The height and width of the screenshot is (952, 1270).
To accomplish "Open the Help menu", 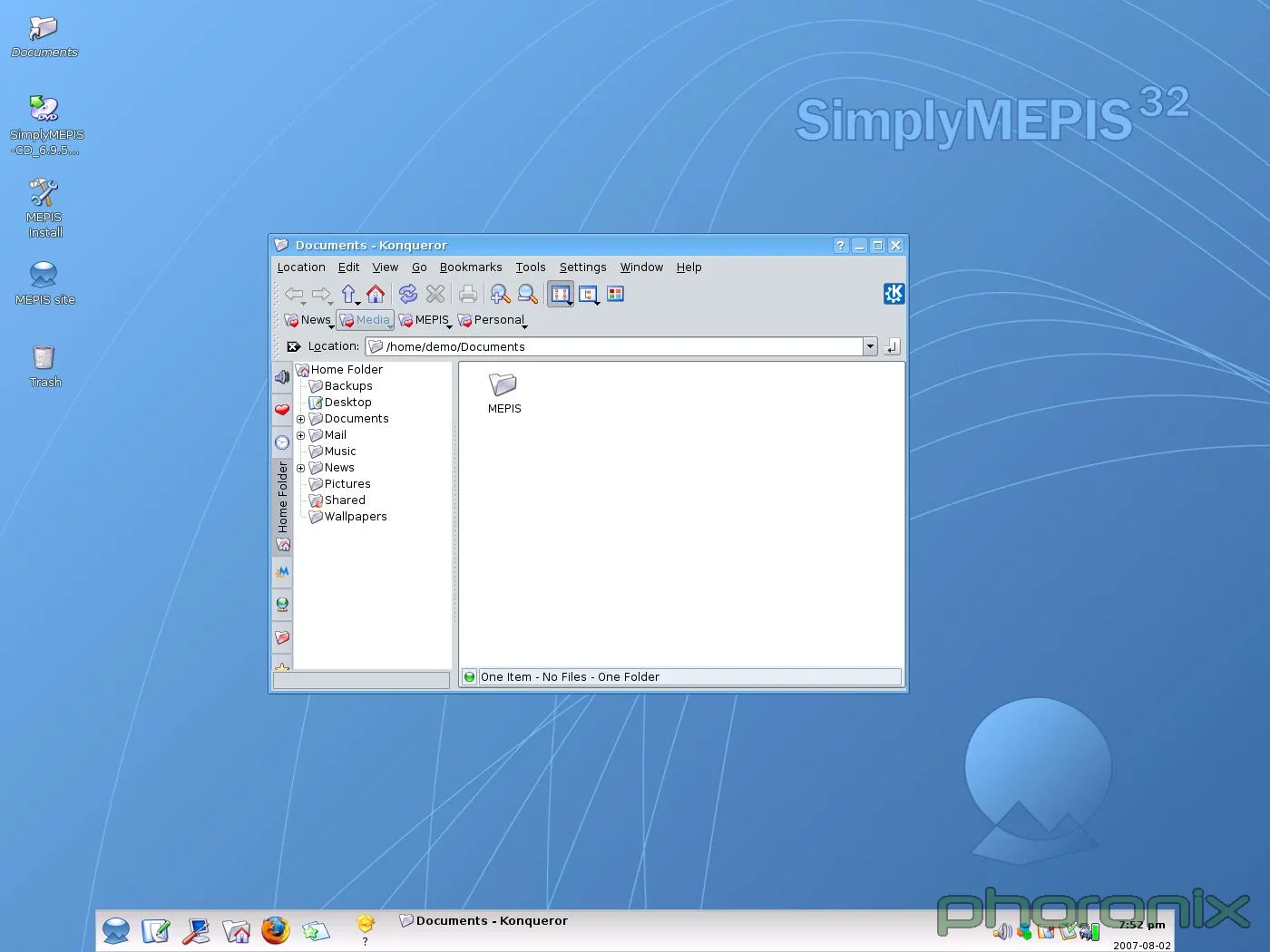I will [689, 267].
